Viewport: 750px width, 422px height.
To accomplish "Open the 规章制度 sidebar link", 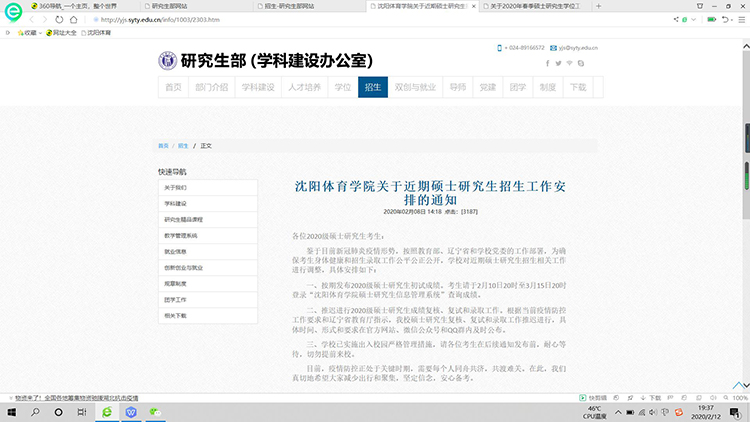I will pyautogui.click(x=175, y=283).
